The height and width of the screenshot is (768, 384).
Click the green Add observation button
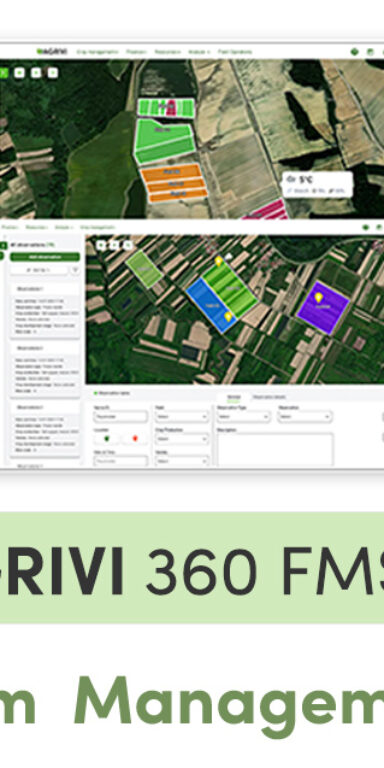pyautogui.click(x=45, y=257)
